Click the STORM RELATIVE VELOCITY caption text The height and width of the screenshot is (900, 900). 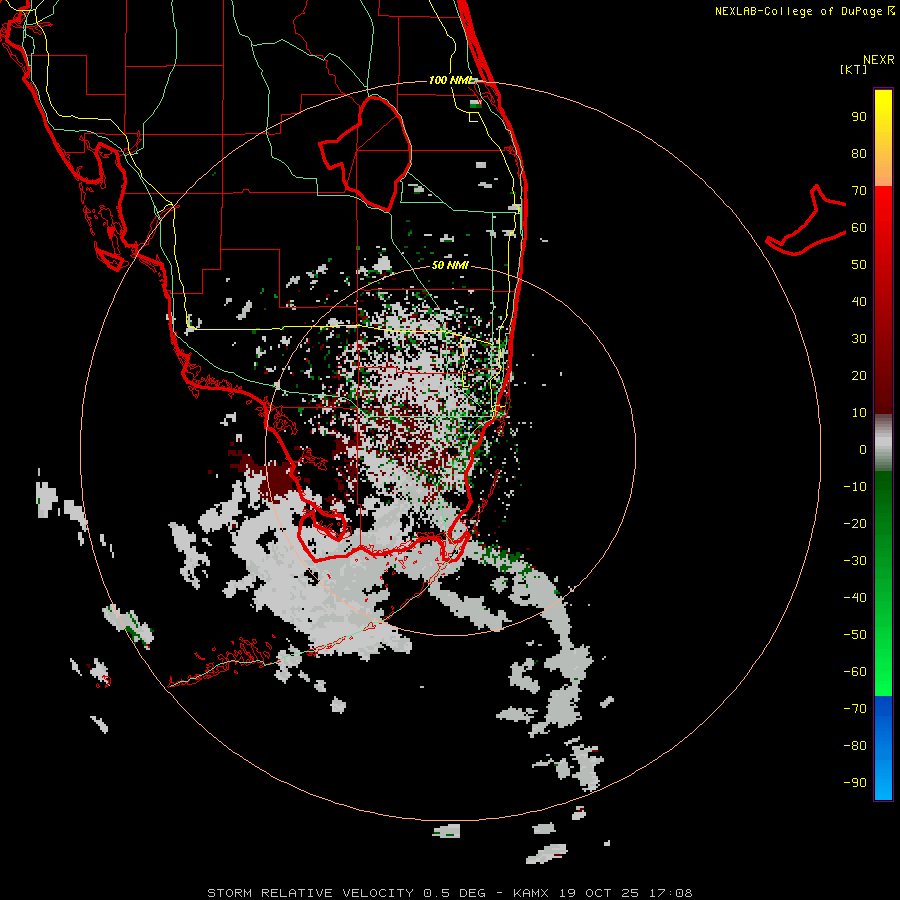311,893
